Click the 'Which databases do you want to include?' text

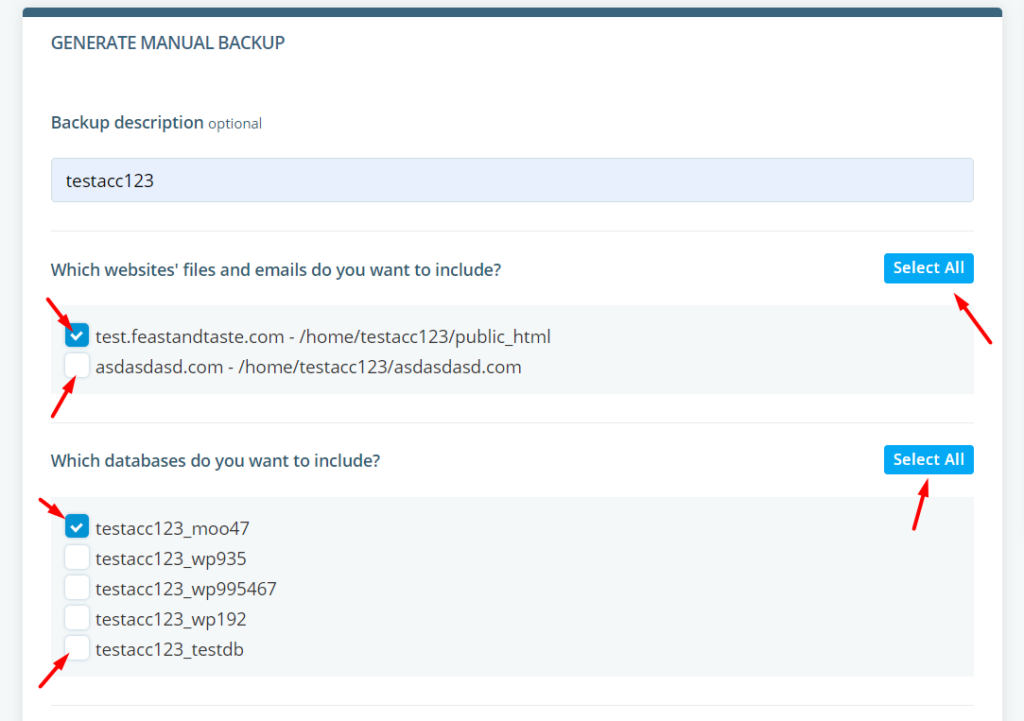[215, 461]
